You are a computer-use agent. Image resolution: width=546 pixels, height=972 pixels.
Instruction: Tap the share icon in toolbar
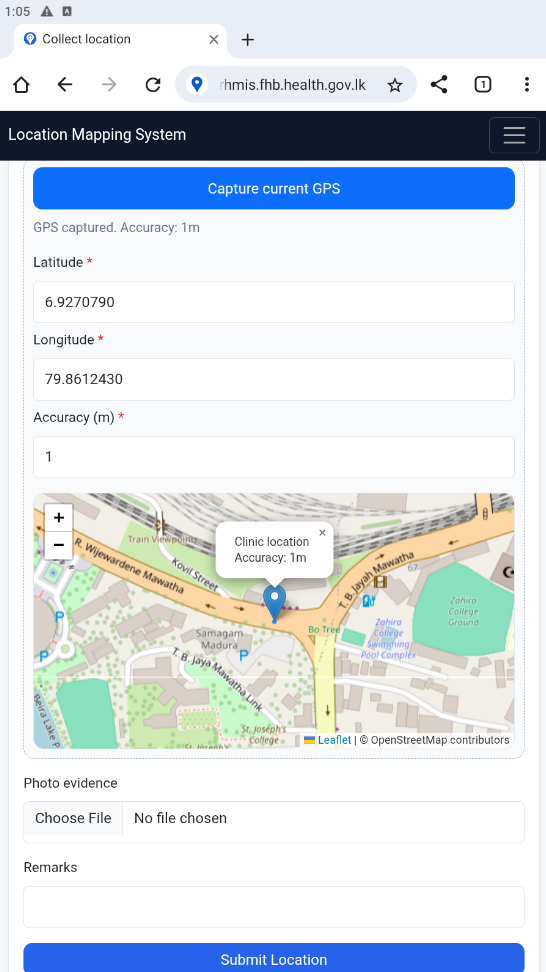pos(439,85)
